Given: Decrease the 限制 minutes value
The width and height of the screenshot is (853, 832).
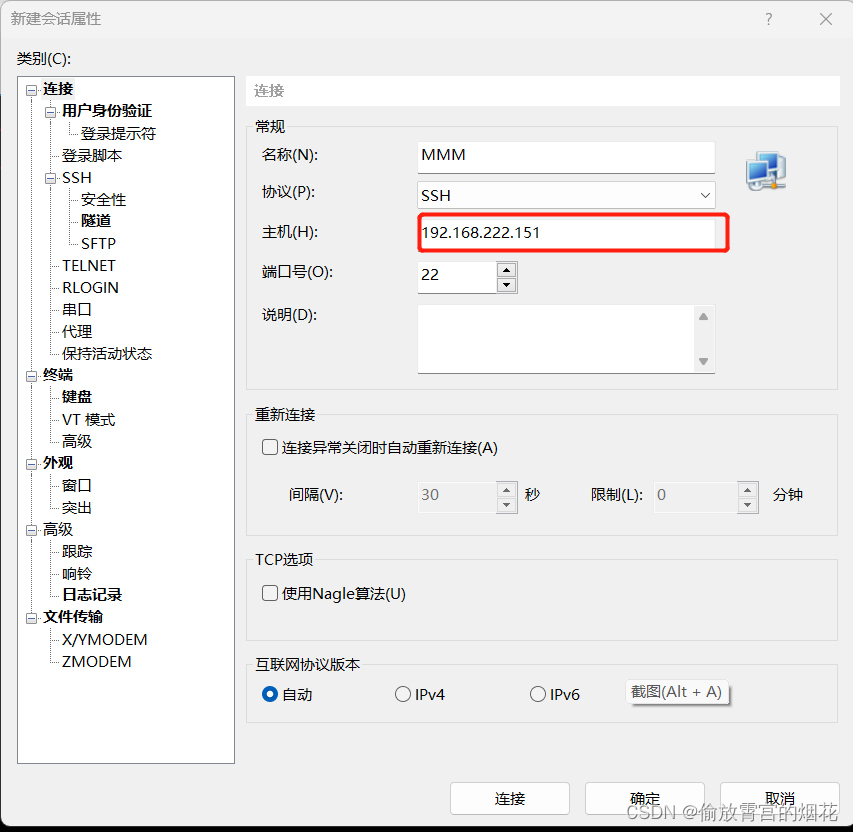Looking at the screenshot, I should (x=748, y=505).
